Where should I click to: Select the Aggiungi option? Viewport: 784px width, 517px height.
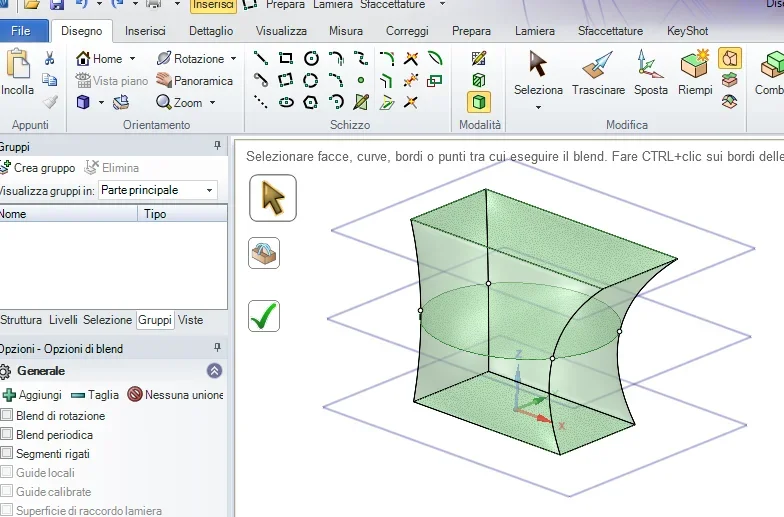coord(32,395)
